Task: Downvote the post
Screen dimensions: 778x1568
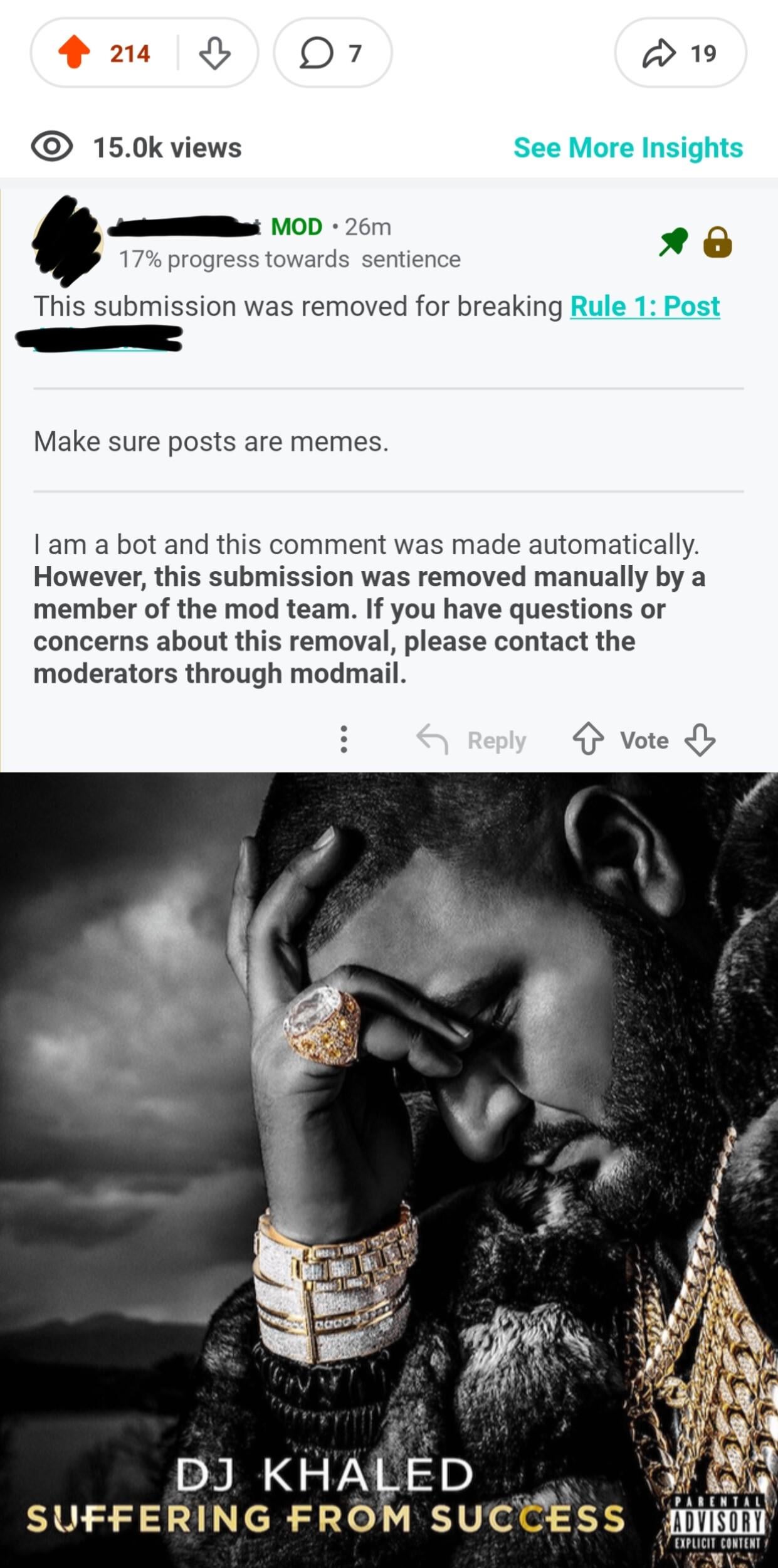Action: [214, 53]
